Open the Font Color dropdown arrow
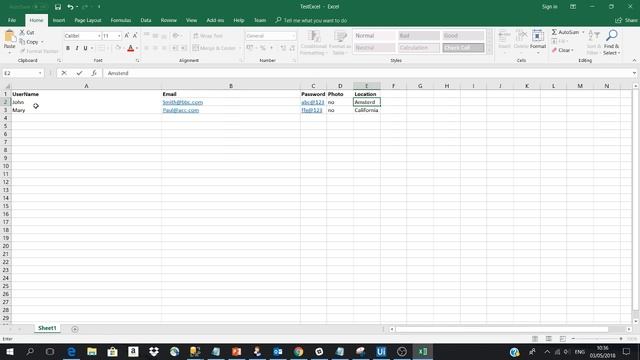The width and height of the screenshot is (640, 360). (137, 48)
